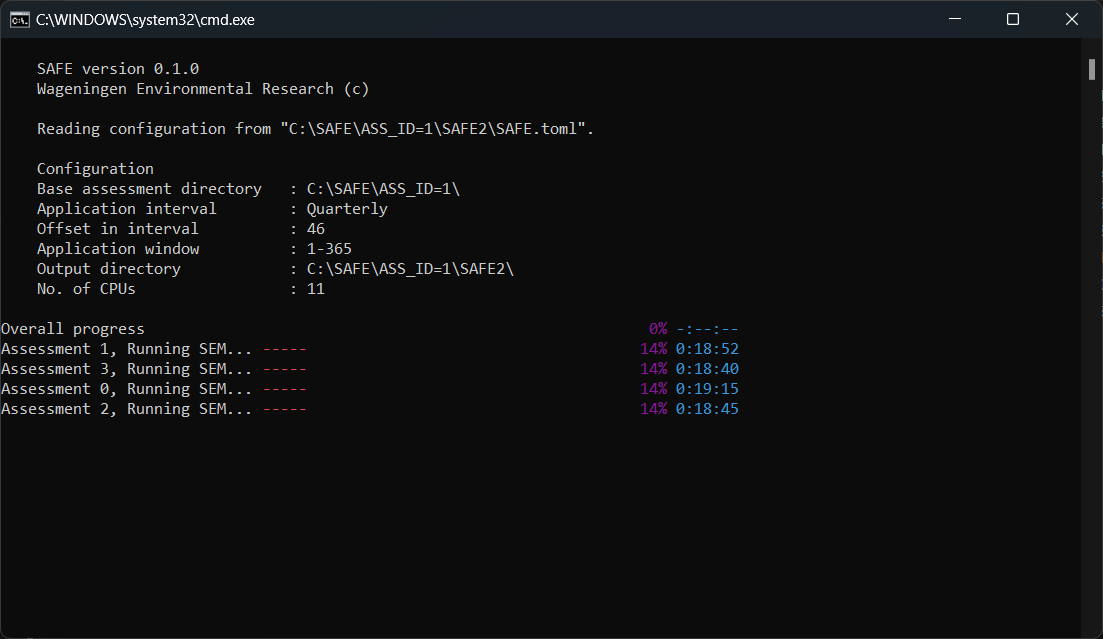Click the Application interval Quarterly value
The height and width of the screenshot is (639, 1103).
(x=346, y=208)
